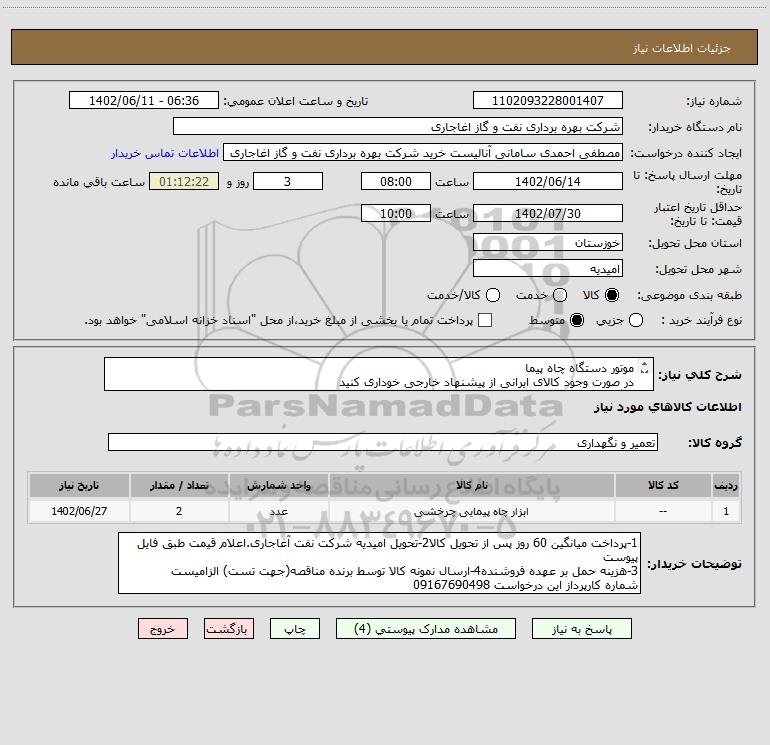Open مشاهده مدارک پیوستی (4) button
The width and height of the screenshot is (770, 745).
[x=426, y=629]
